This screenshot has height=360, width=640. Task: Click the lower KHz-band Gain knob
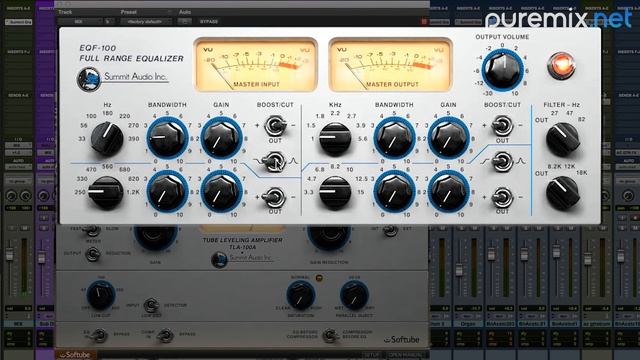448,191
